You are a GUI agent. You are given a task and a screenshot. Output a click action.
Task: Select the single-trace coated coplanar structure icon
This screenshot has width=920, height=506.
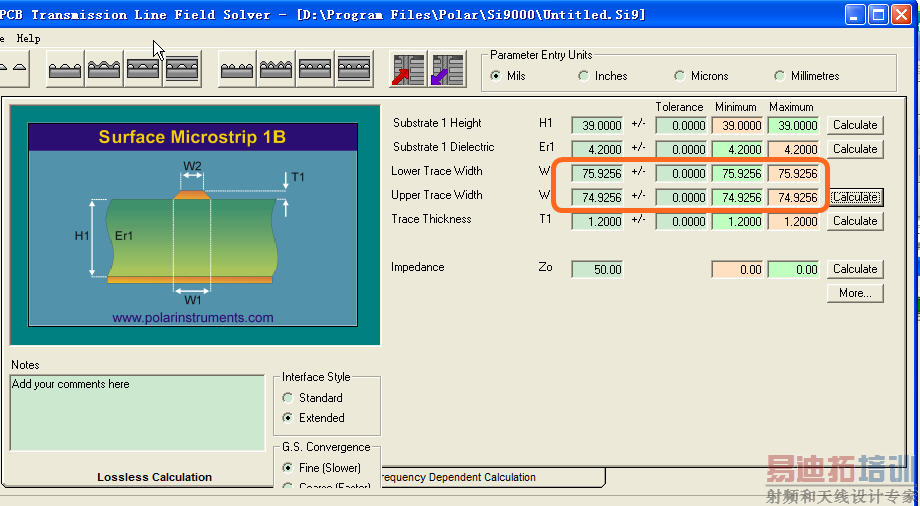pos(104,69)
